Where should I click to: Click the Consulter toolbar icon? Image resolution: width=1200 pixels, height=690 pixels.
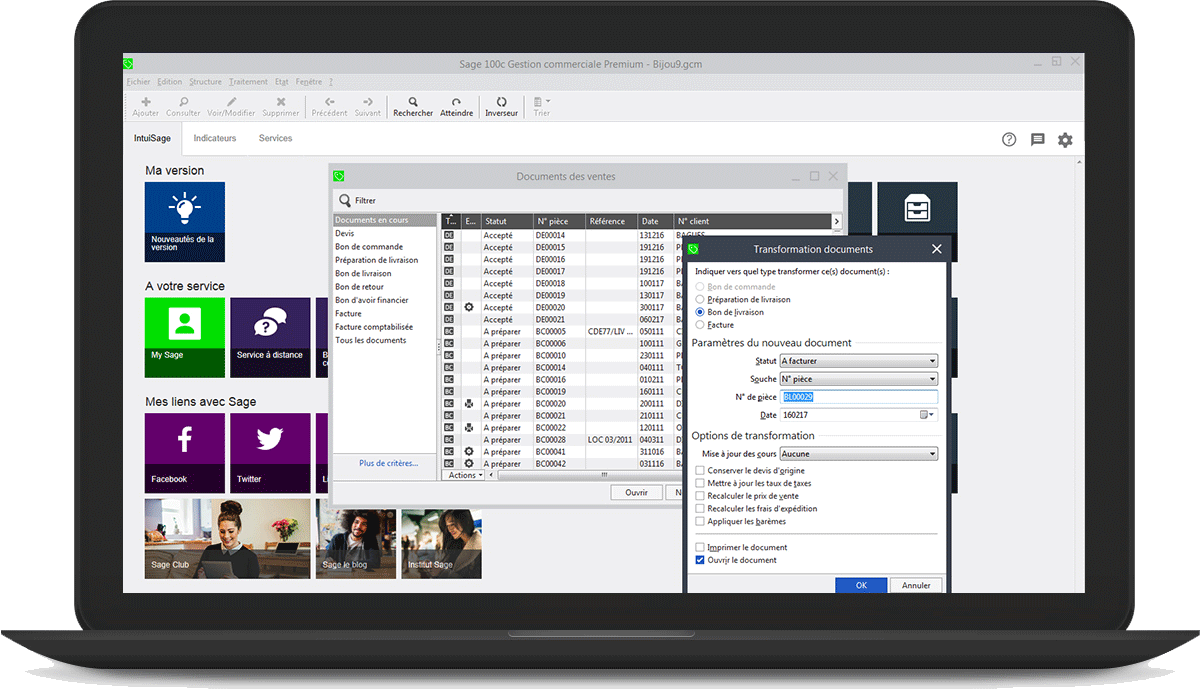pos(183,105)
